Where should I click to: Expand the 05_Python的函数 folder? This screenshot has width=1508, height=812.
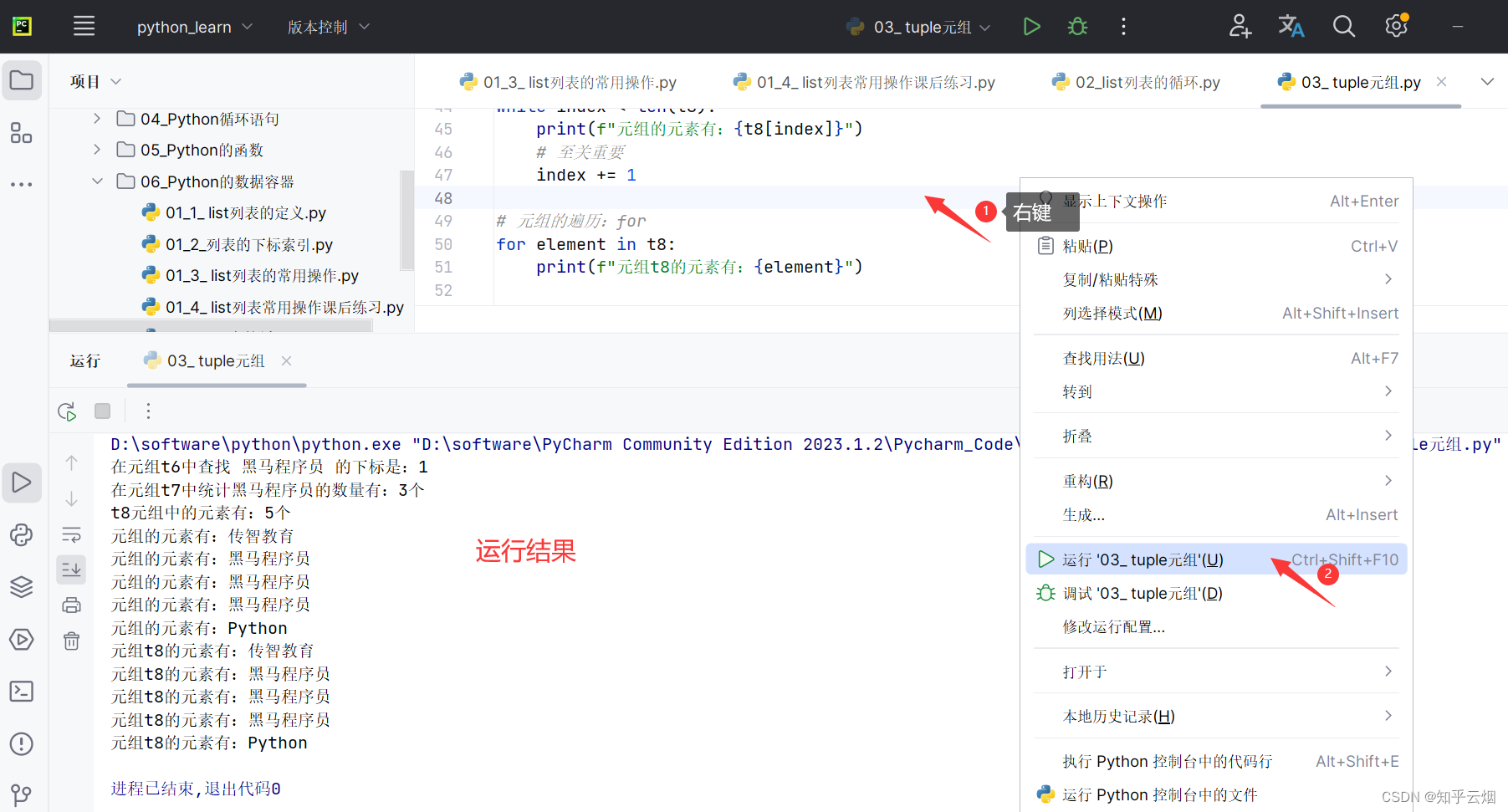[97, 150]
